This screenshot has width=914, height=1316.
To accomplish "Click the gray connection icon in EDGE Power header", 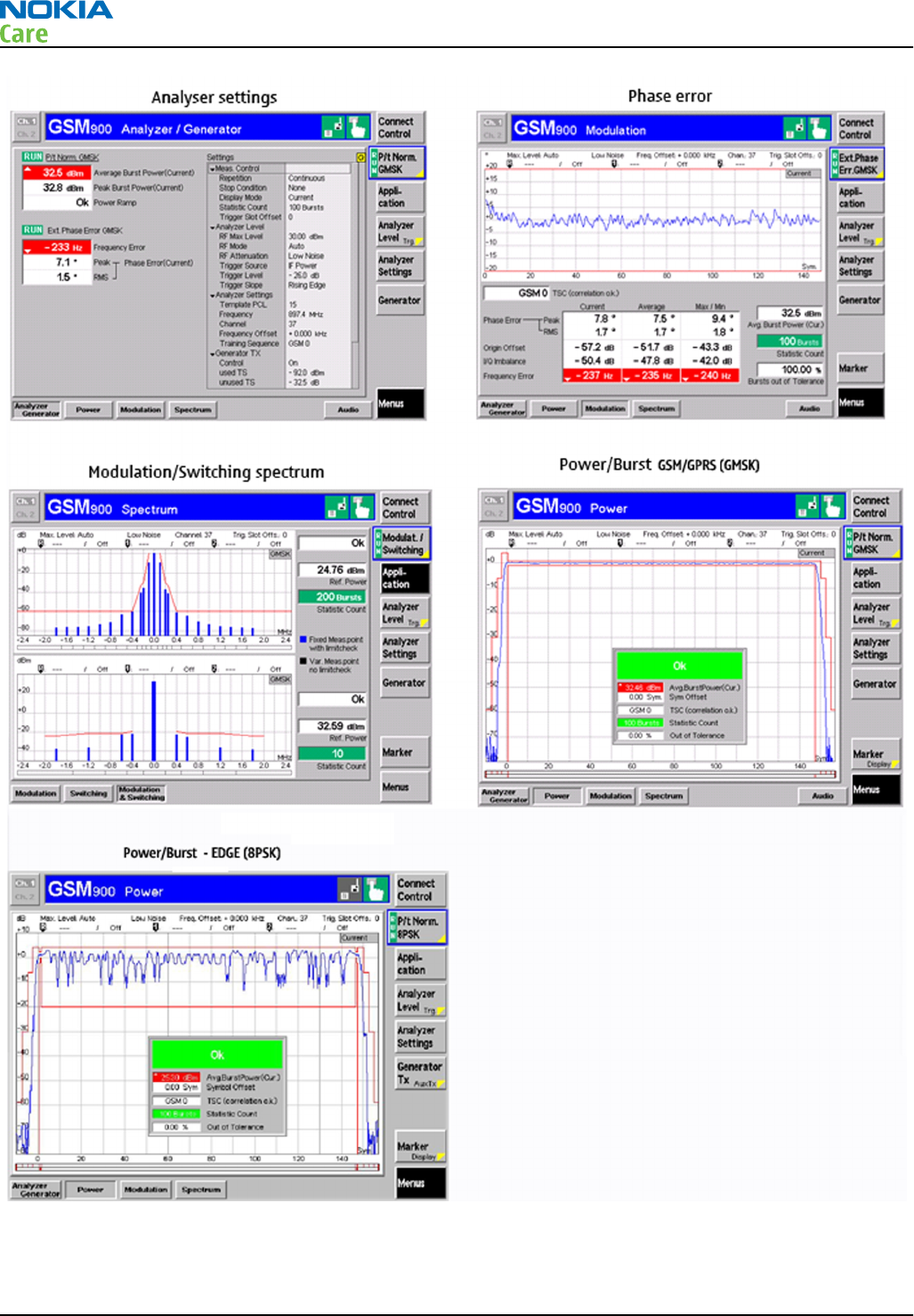I will pos(351,889).
